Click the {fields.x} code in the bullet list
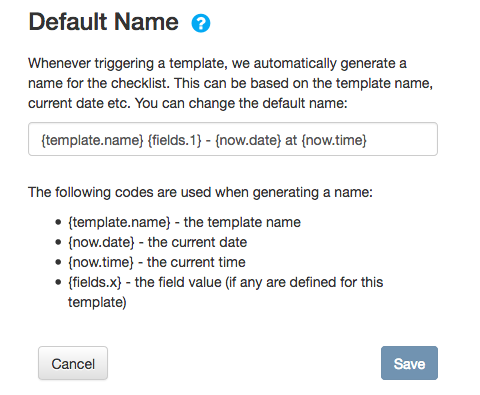The image size is (480, 395). point(95,282)
